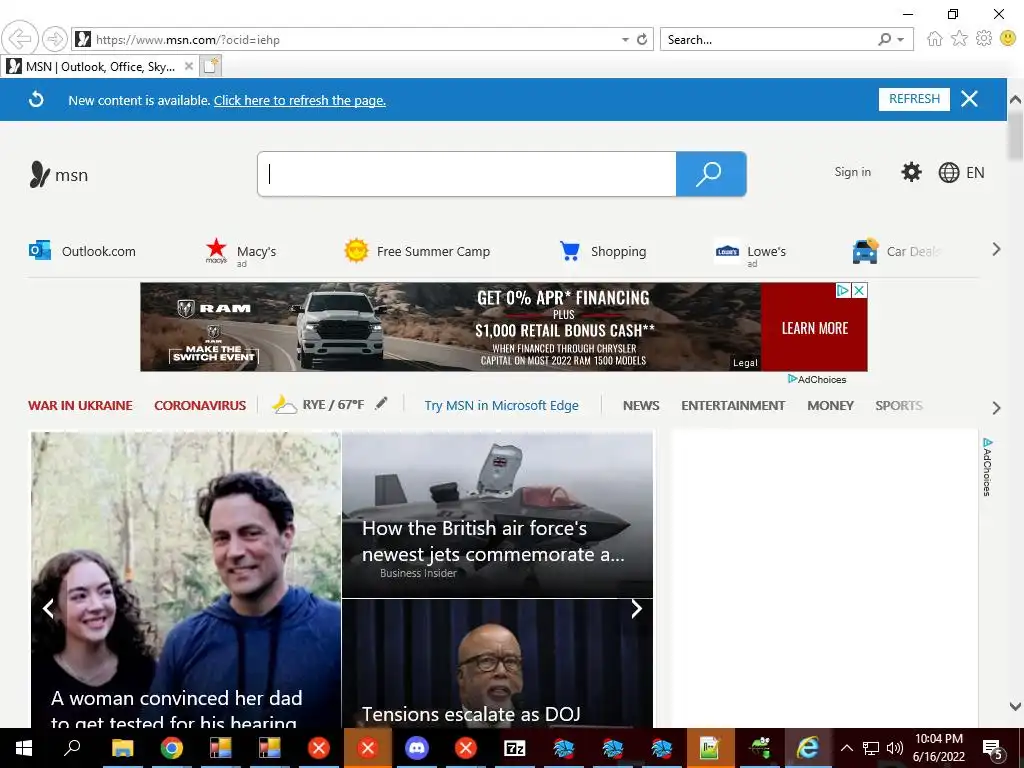Open File Explorer from the taskbar
The image size is (1024, 768).
click(122, 748)
